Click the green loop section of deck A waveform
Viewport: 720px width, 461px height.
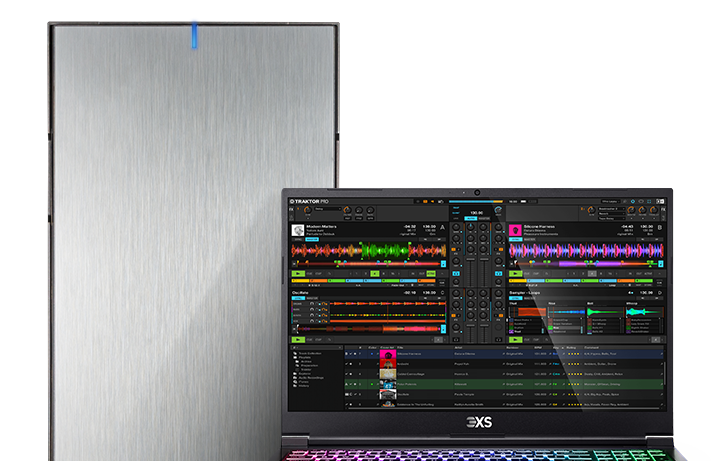point(385,251)
